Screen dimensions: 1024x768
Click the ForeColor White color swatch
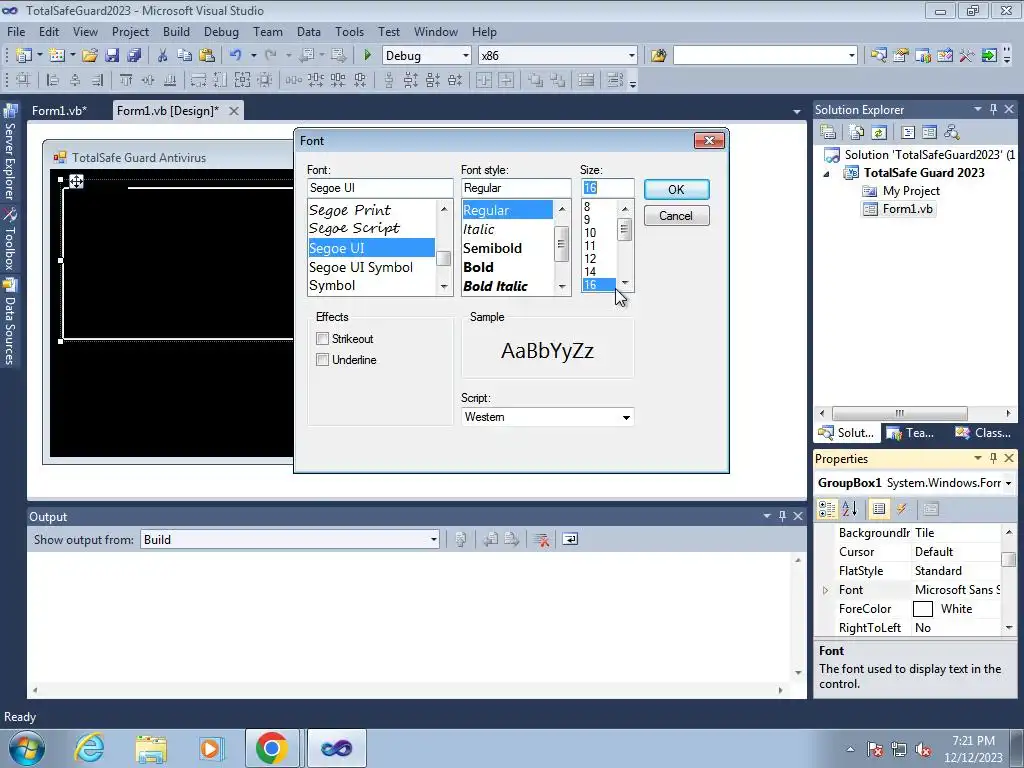pyautogui.click(x=922, y=609)
